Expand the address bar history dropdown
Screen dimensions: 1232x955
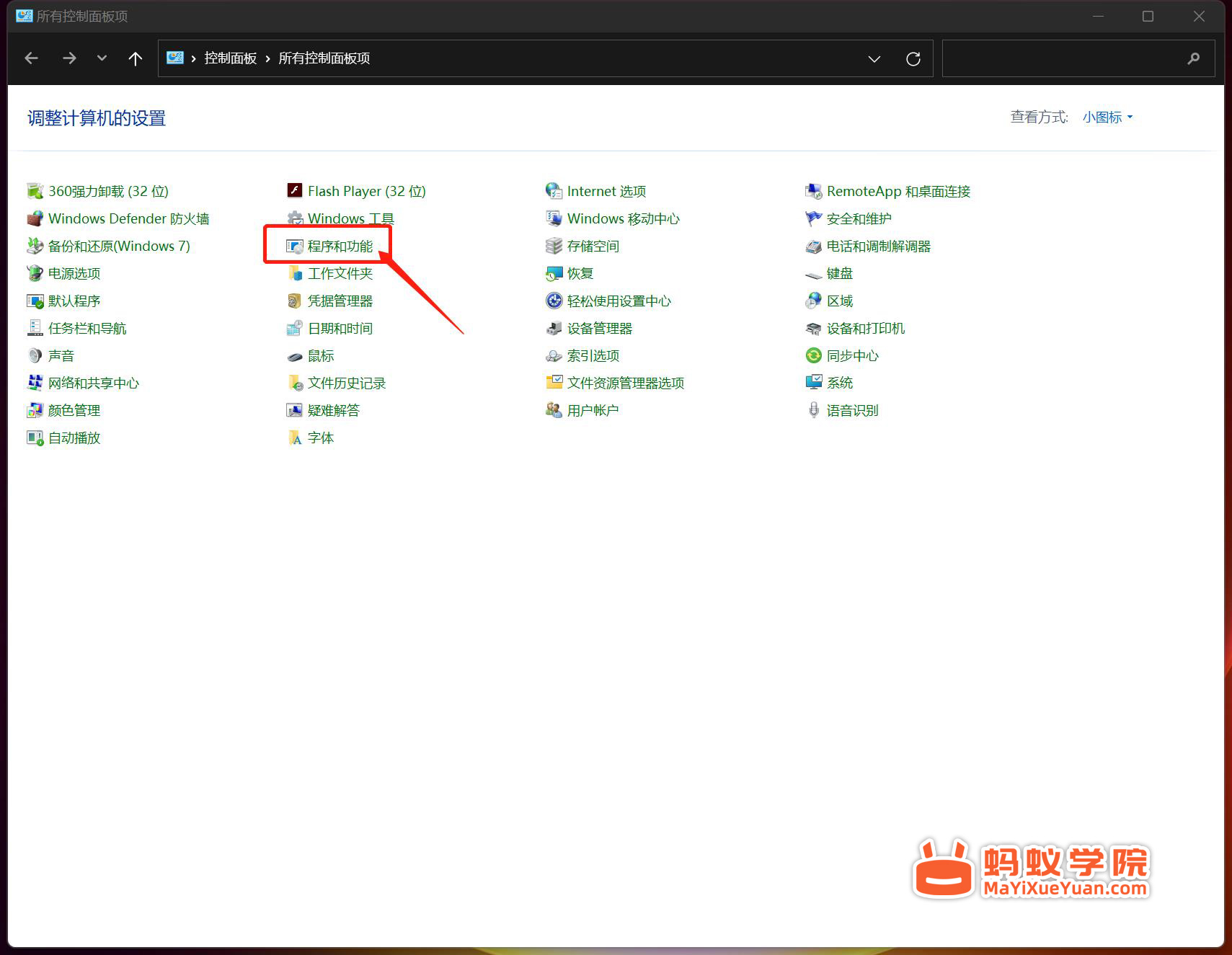point(874,58)
